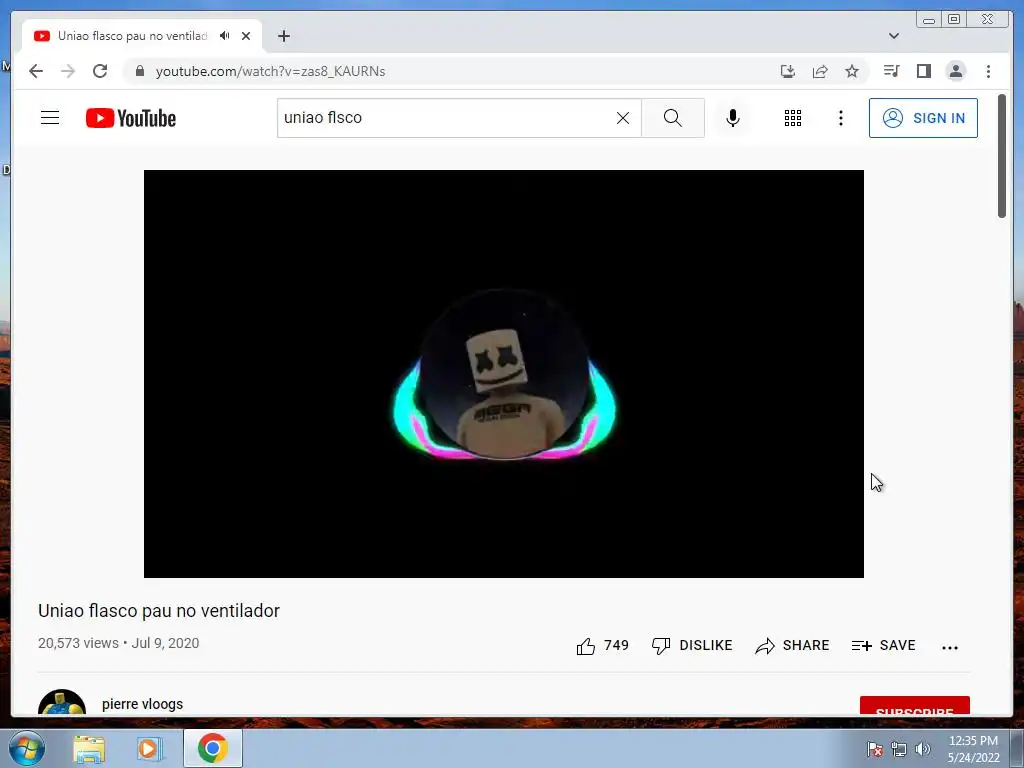Open the Chrome three-dot menu
The height and width of the screenshot is (768, 1024).
point(988,71)
